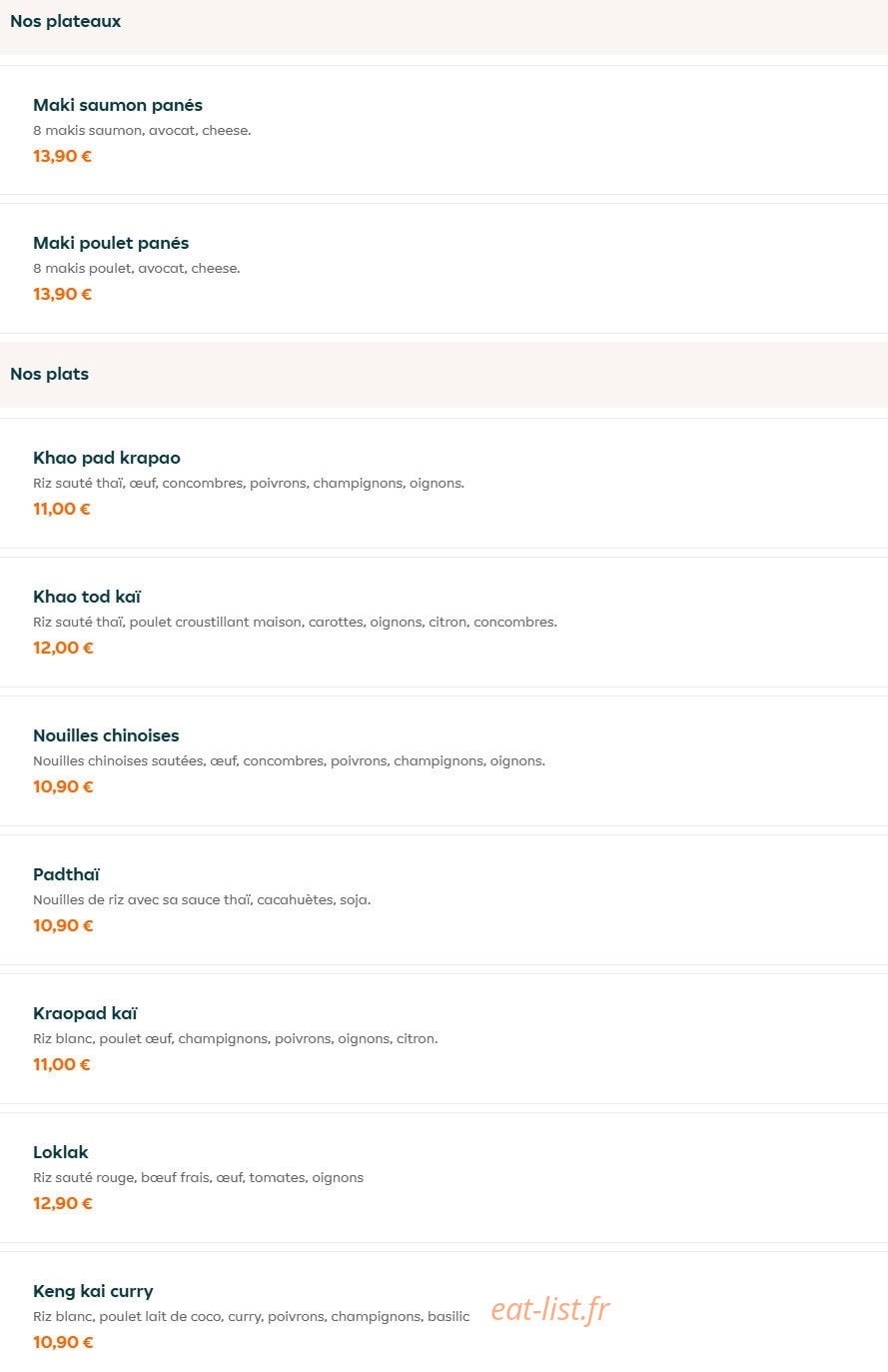Click the Keng kai curry ingredients description
This screenshot has height=1372, width=888.
point(251,1317)
